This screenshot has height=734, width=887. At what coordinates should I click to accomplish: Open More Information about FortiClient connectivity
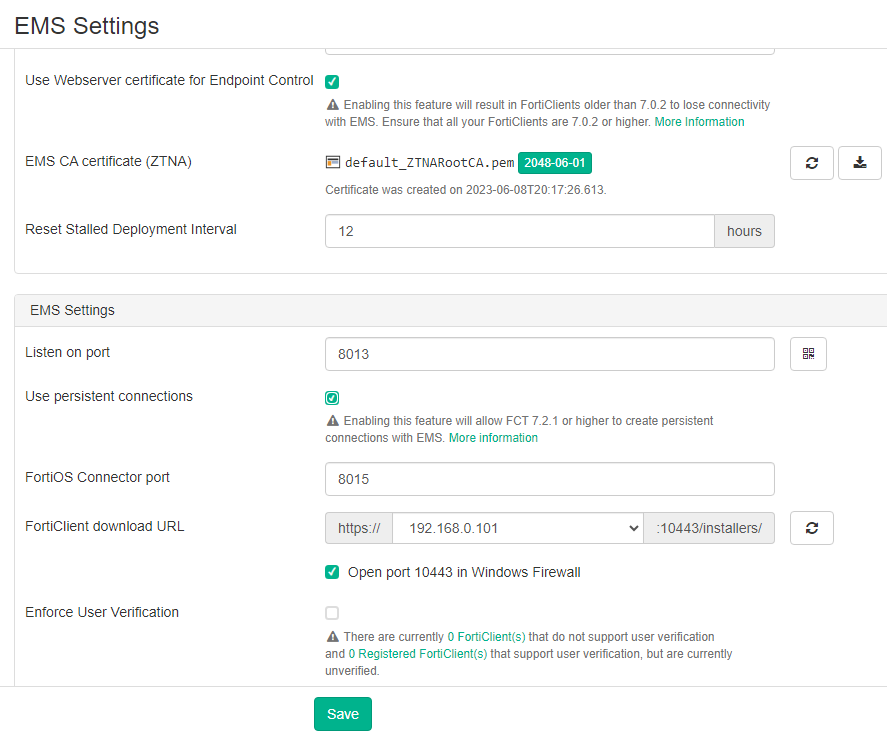pyautogui.click(x=699, y=121)
